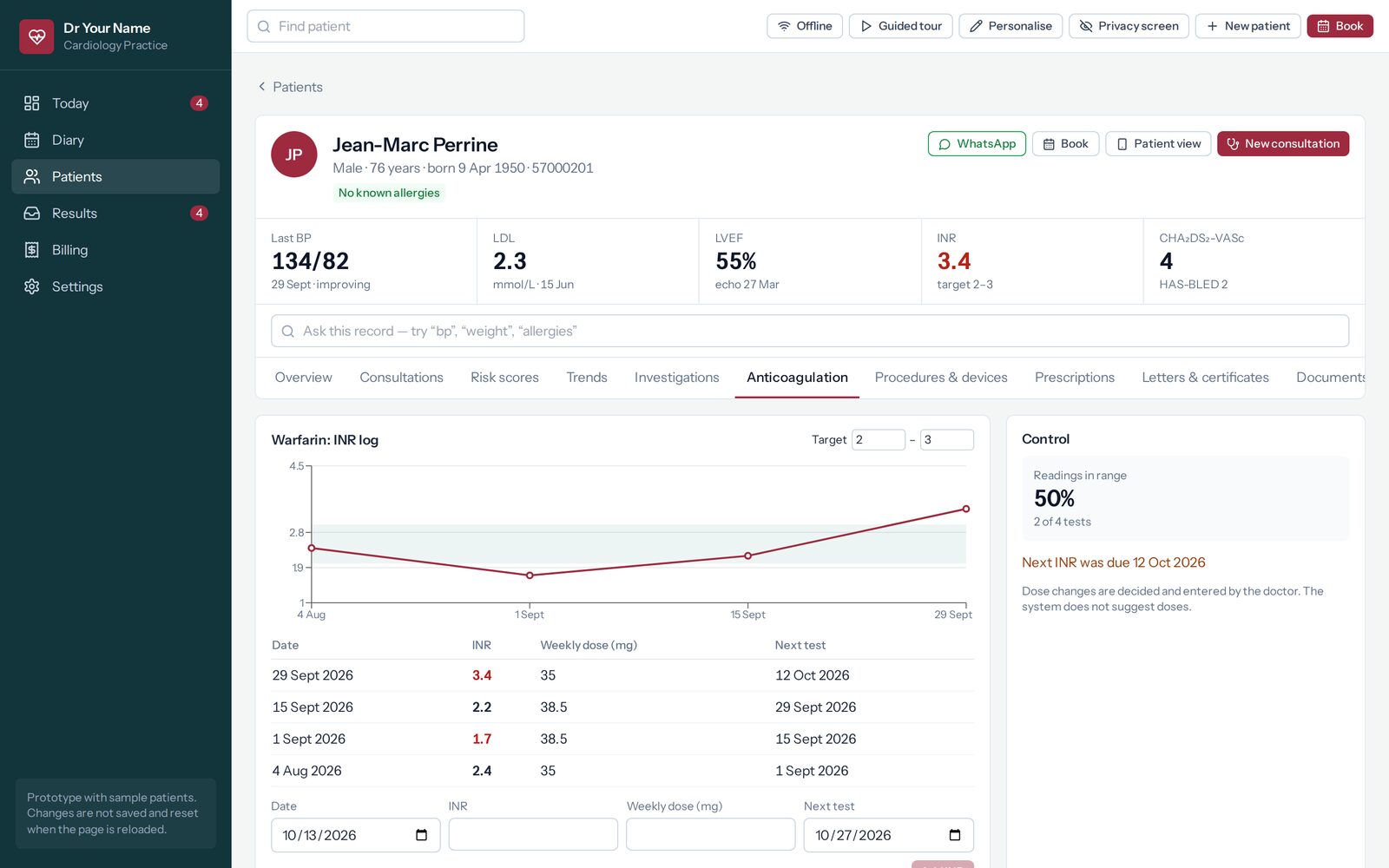
Task: Click the JP patient avatar
Action: (x=294, y=155)
